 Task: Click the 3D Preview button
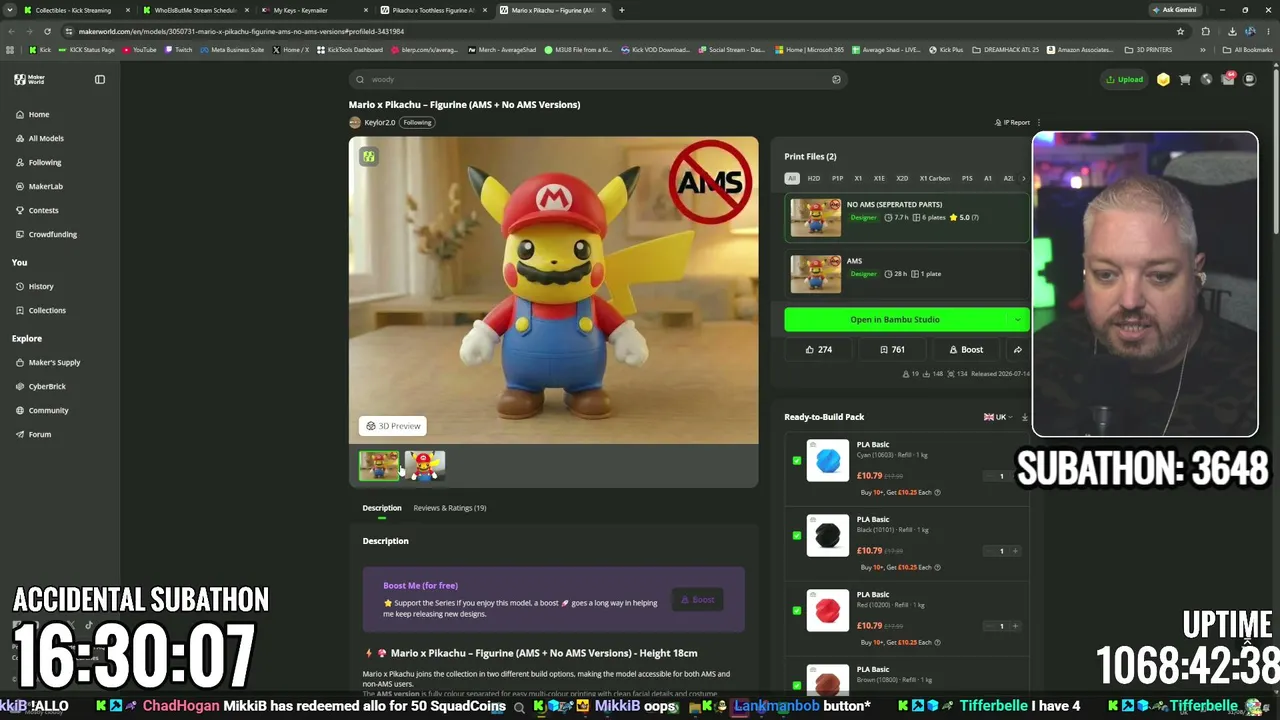[393, 426]
